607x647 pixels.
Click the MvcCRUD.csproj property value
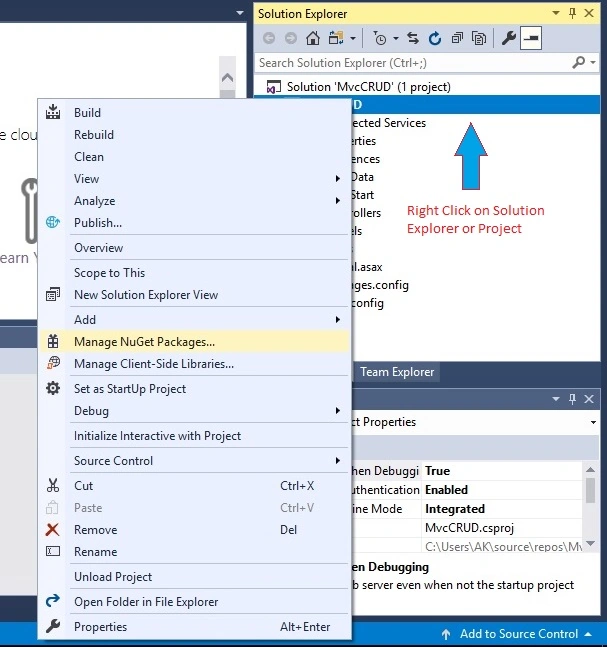(x=470, y=528)
